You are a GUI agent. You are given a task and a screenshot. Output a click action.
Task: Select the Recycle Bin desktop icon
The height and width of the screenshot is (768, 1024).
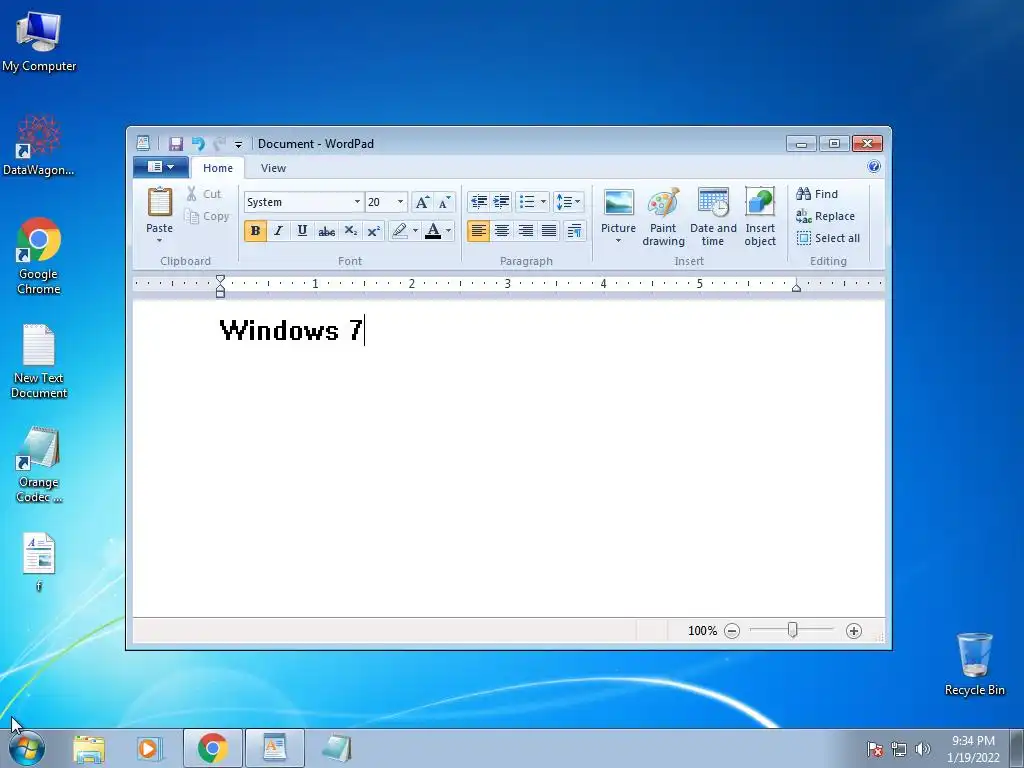coord(974,664)
